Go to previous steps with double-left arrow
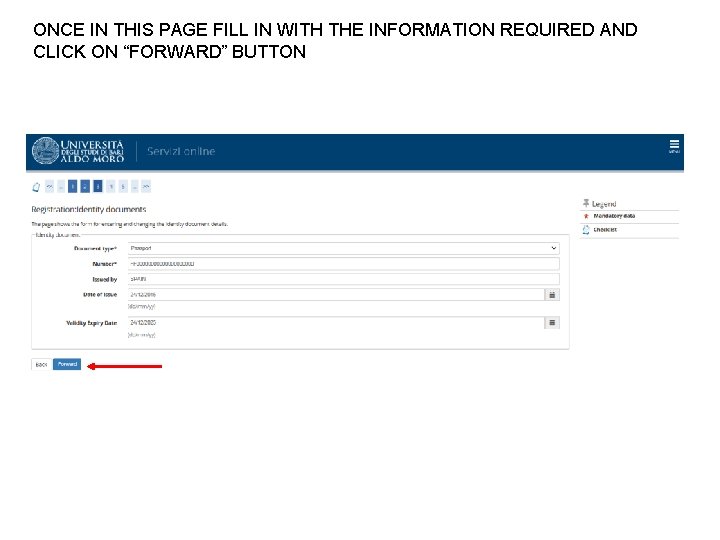Image resolution: width=720 pixels, height=540 pixels. coord(50,186)
